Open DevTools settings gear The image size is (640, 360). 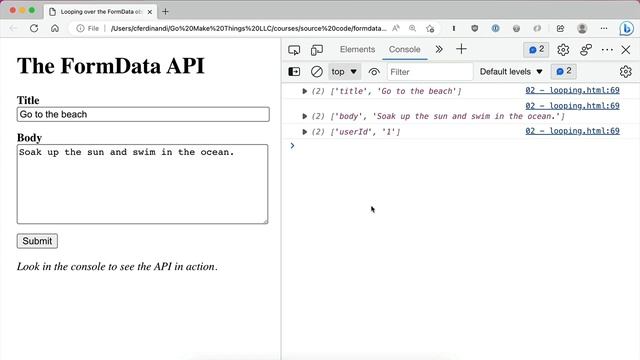[563, 50]
